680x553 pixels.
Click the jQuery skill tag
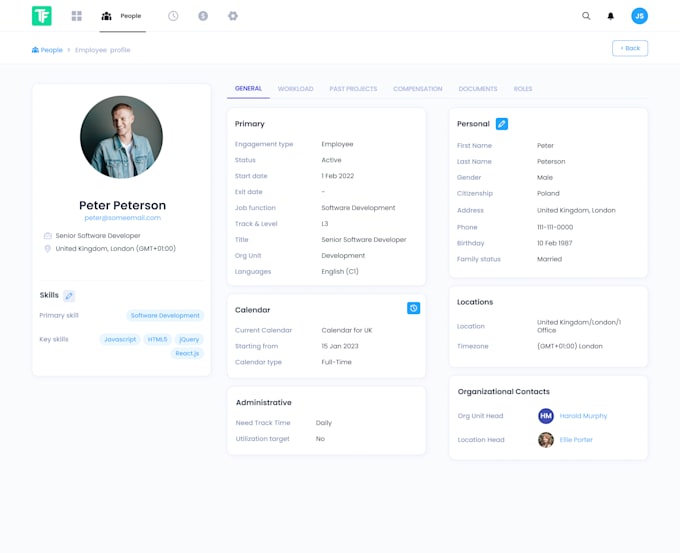[189, 339]
